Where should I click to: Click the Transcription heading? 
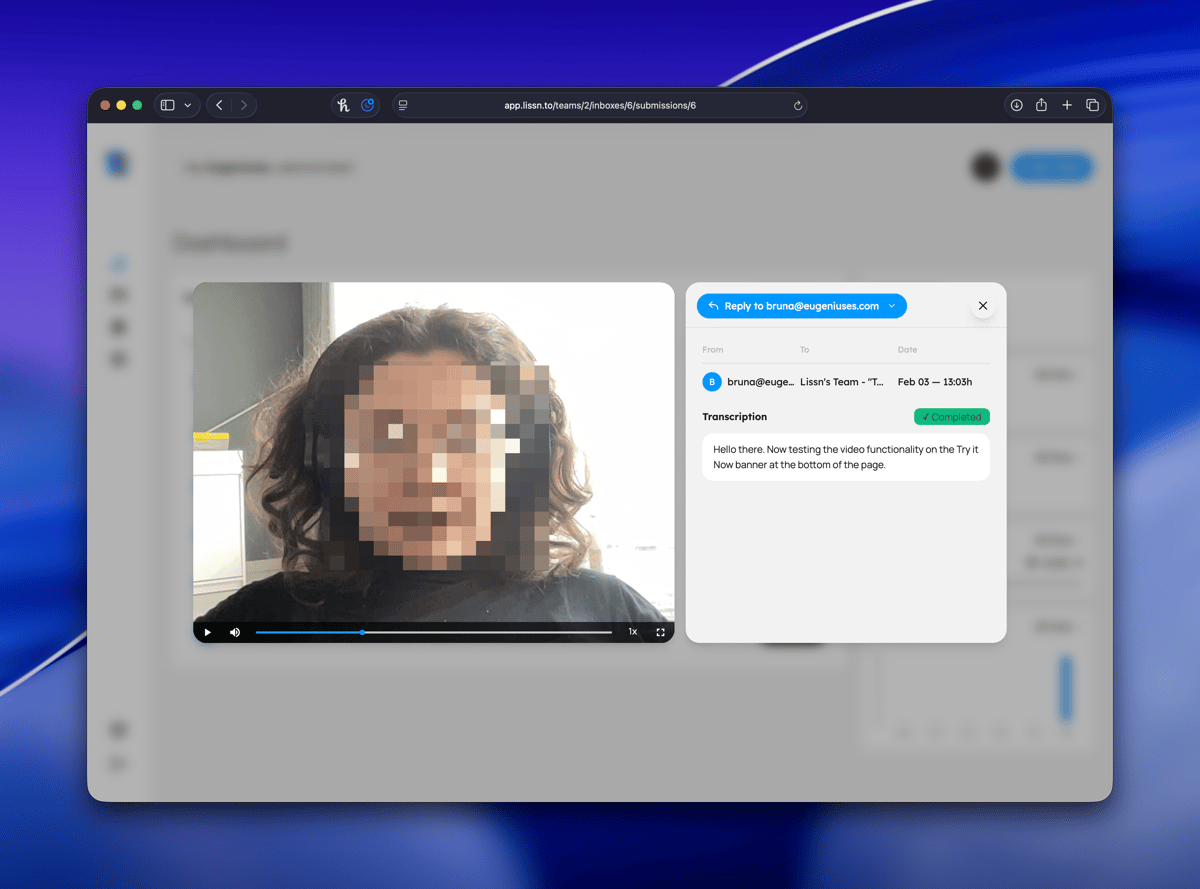(735, 417)
